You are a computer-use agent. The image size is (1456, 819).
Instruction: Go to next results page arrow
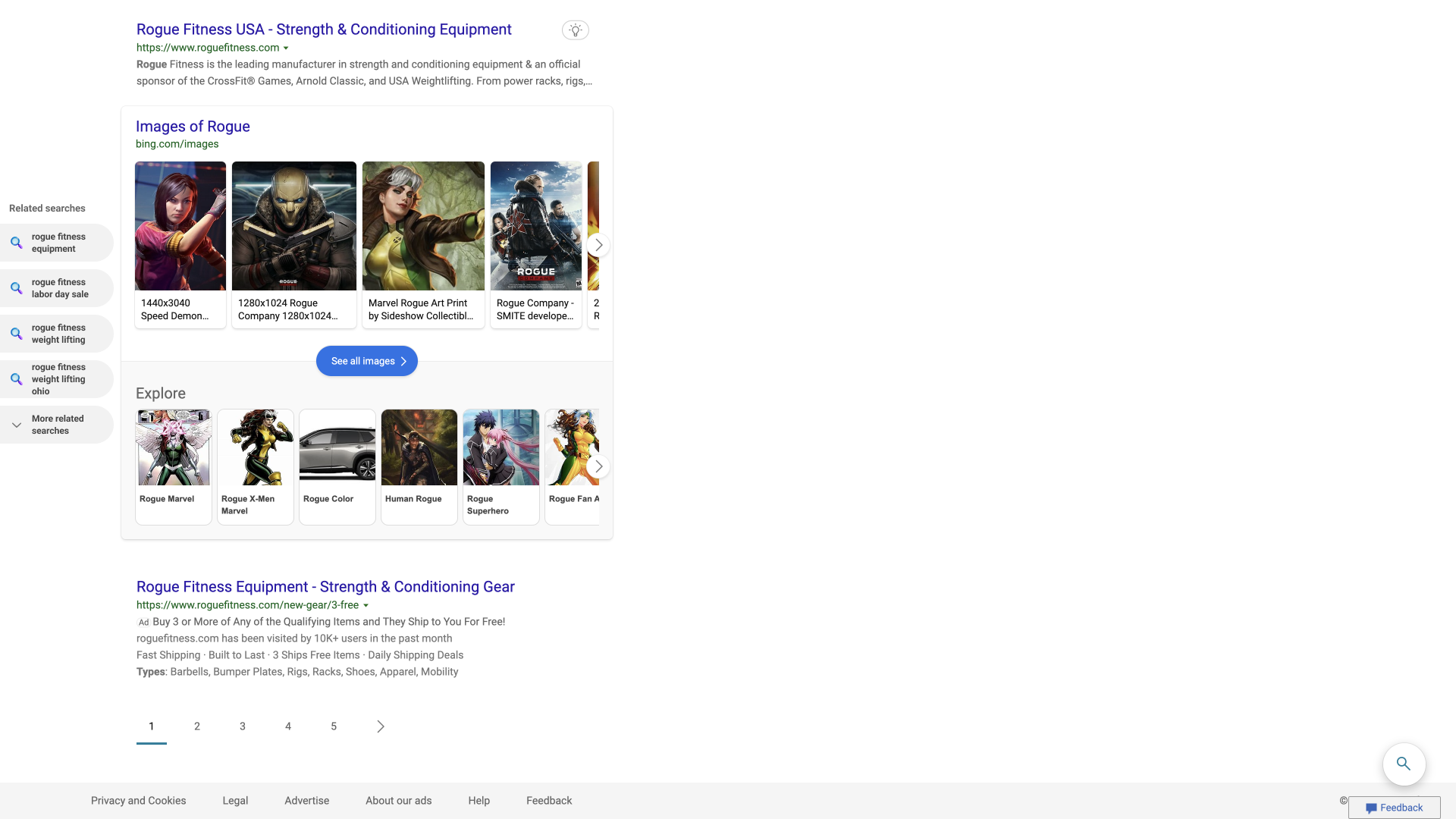381,726
